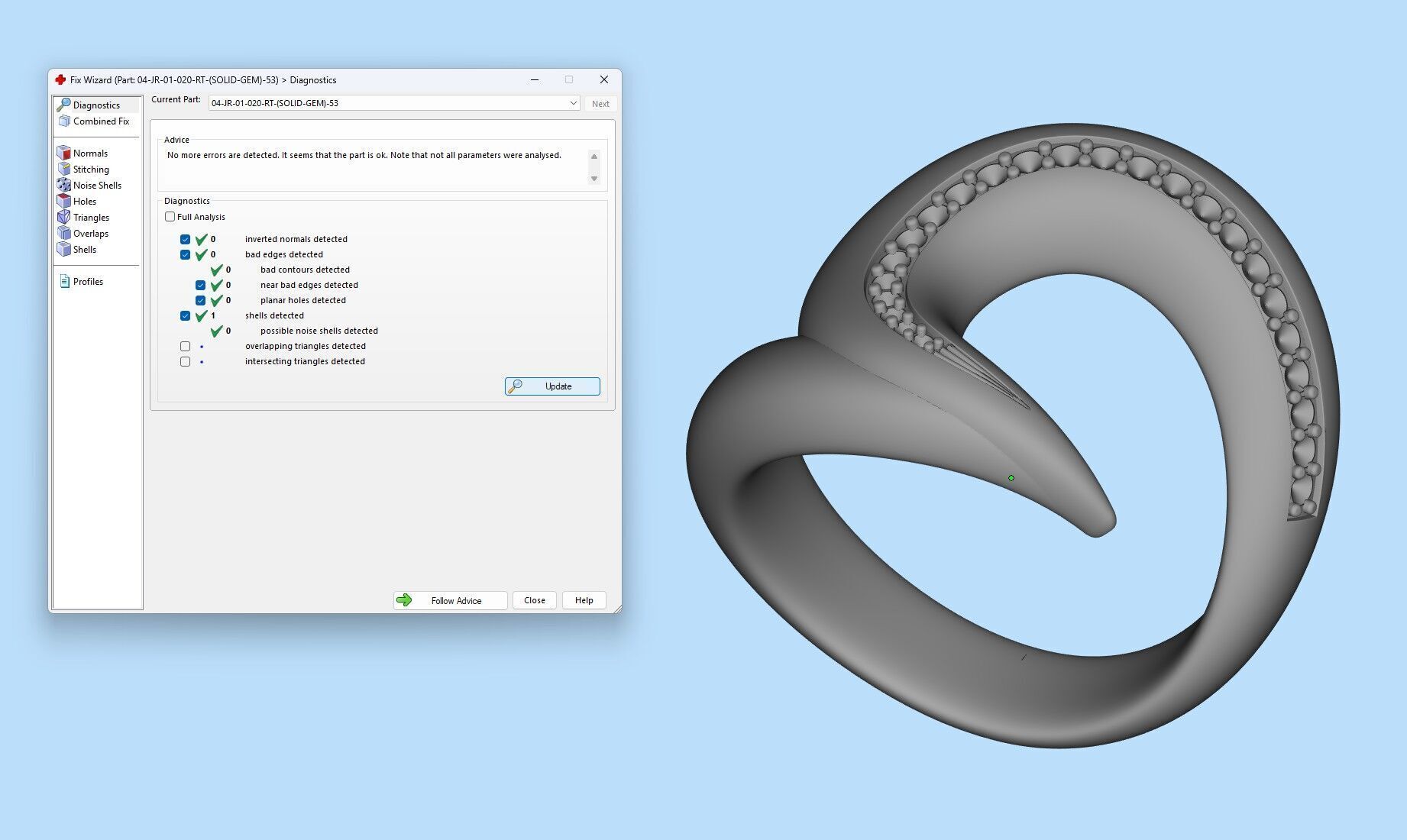Click the Follow Advice button label
Screen dimensions: 1407x840
[x=456, y=601]
